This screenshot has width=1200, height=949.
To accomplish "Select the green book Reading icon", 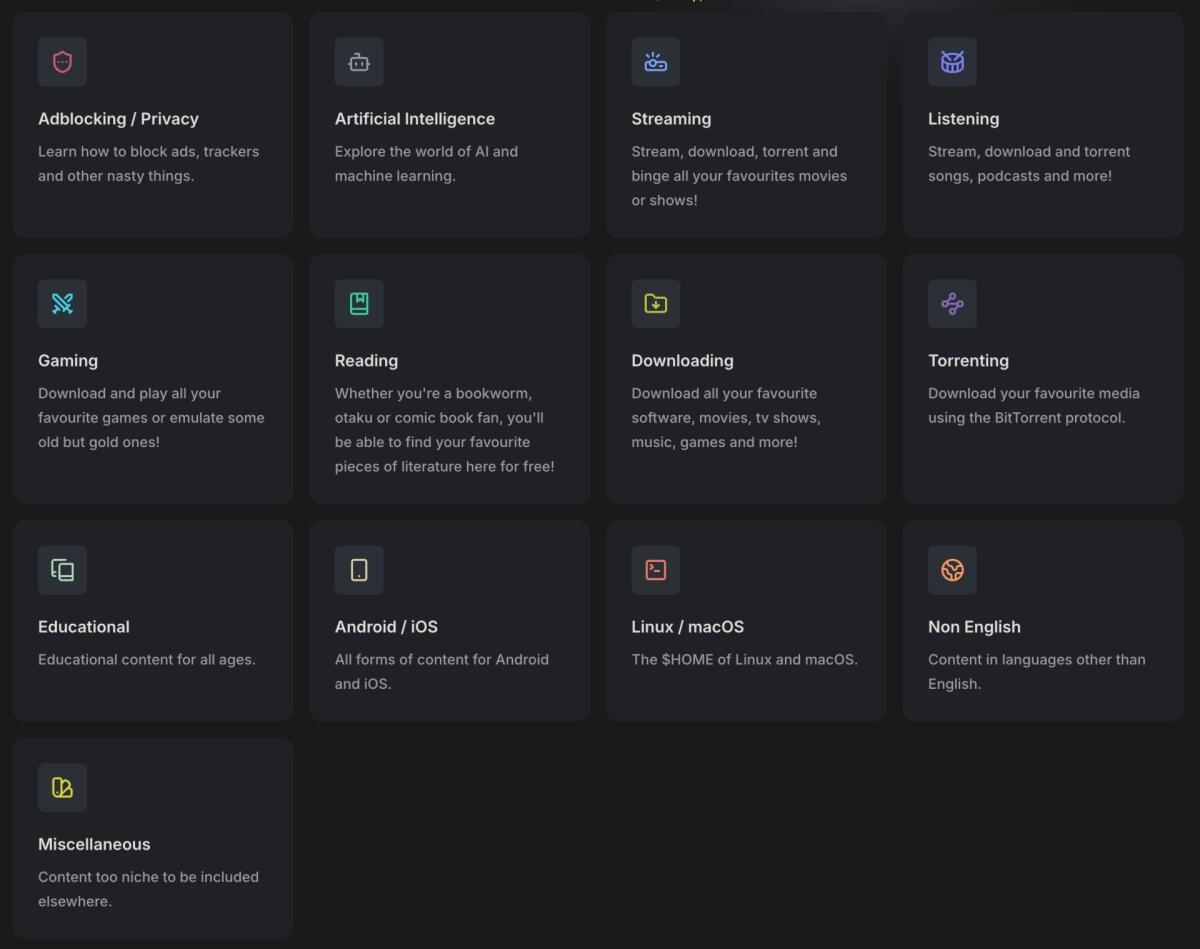I will (359, 304).
